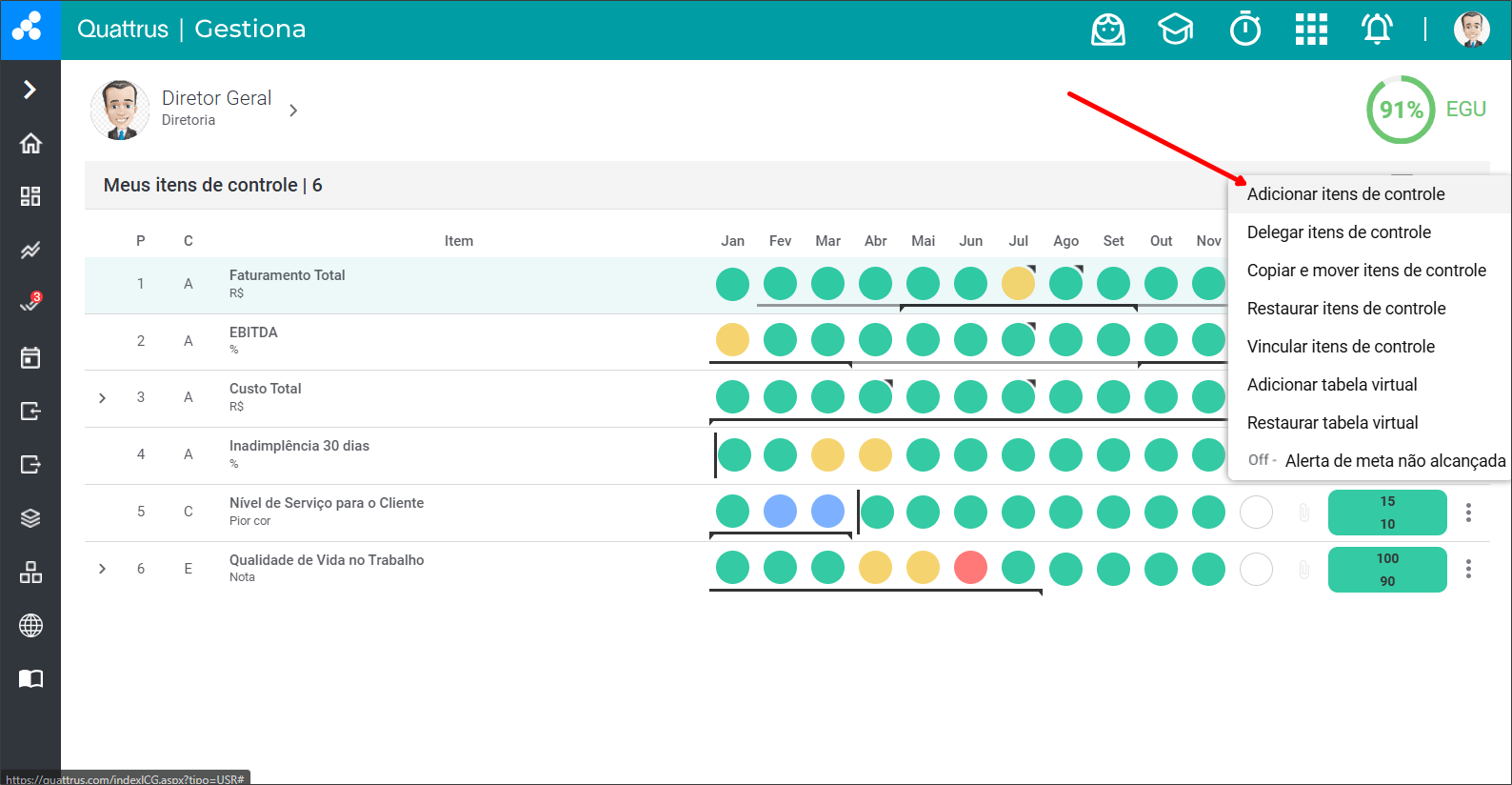
Task: Expand the sidebar with the chevron arrow
Action: tap(30, 90)
